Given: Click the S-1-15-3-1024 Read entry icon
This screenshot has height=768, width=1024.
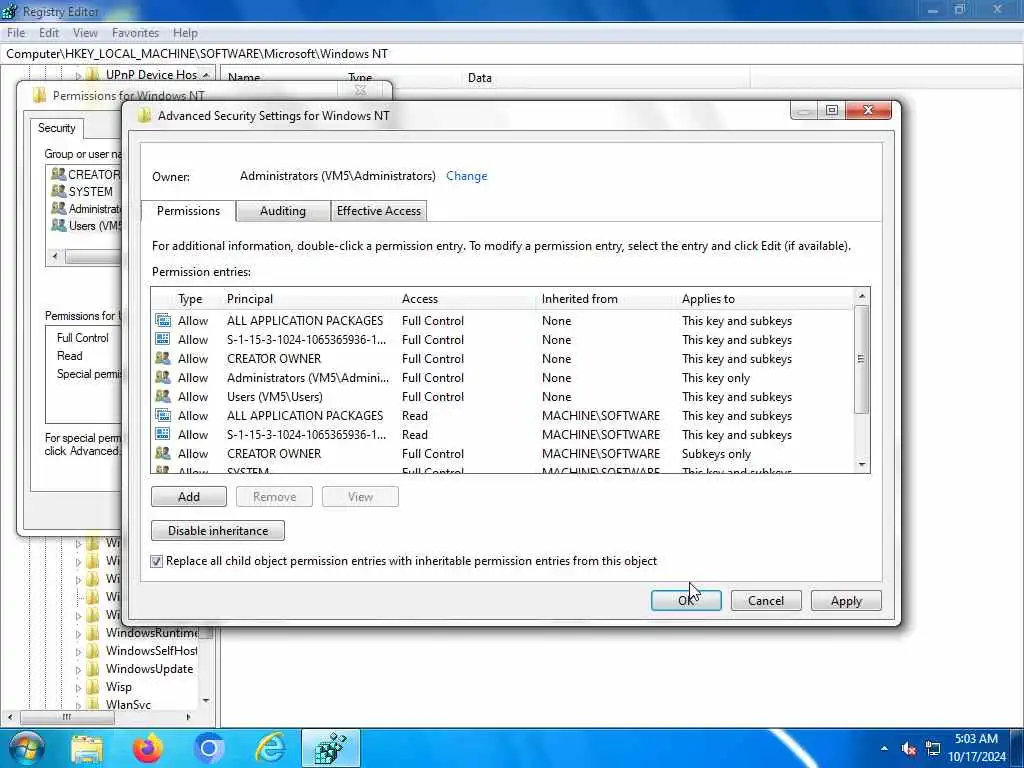Looking at the screenshot, I should click(x=163, y=434).
